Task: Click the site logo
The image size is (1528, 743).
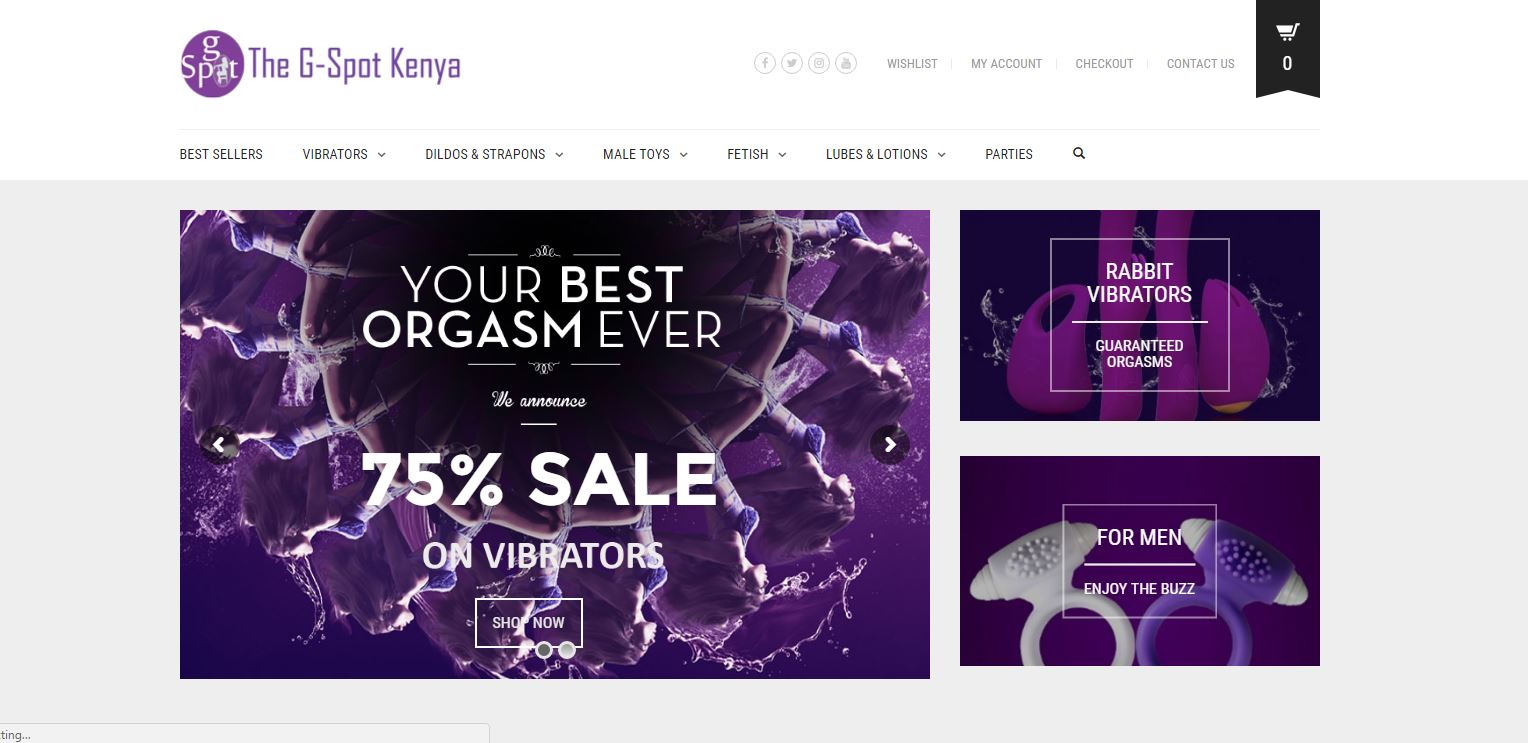Action: tap(320, 64)
